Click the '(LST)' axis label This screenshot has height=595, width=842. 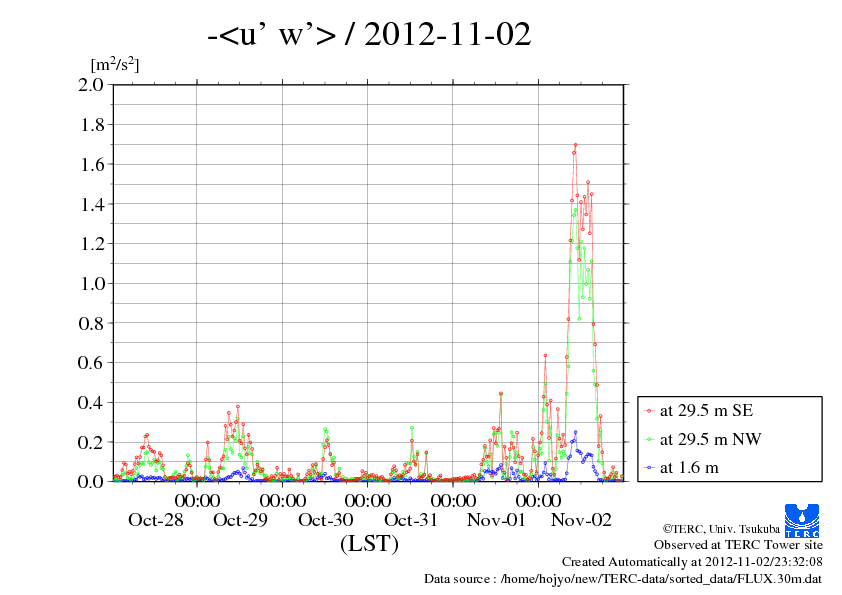[369, 543]
